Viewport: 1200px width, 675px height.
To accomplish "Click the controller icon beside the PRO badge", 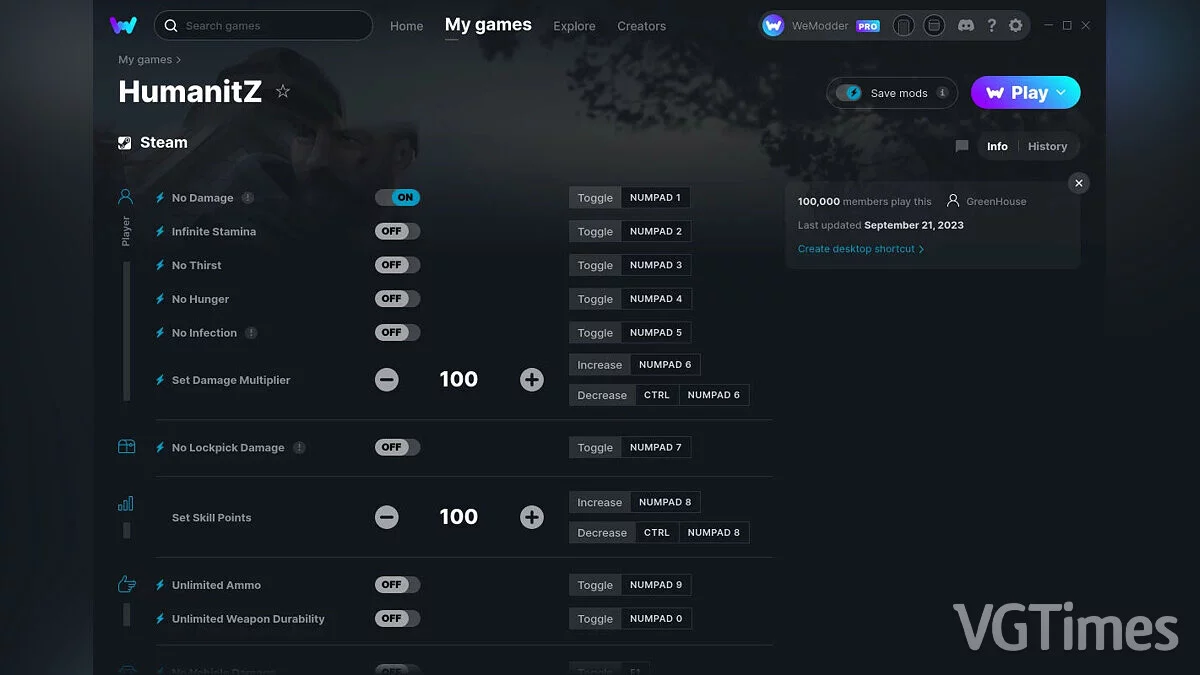I will 903,25.
